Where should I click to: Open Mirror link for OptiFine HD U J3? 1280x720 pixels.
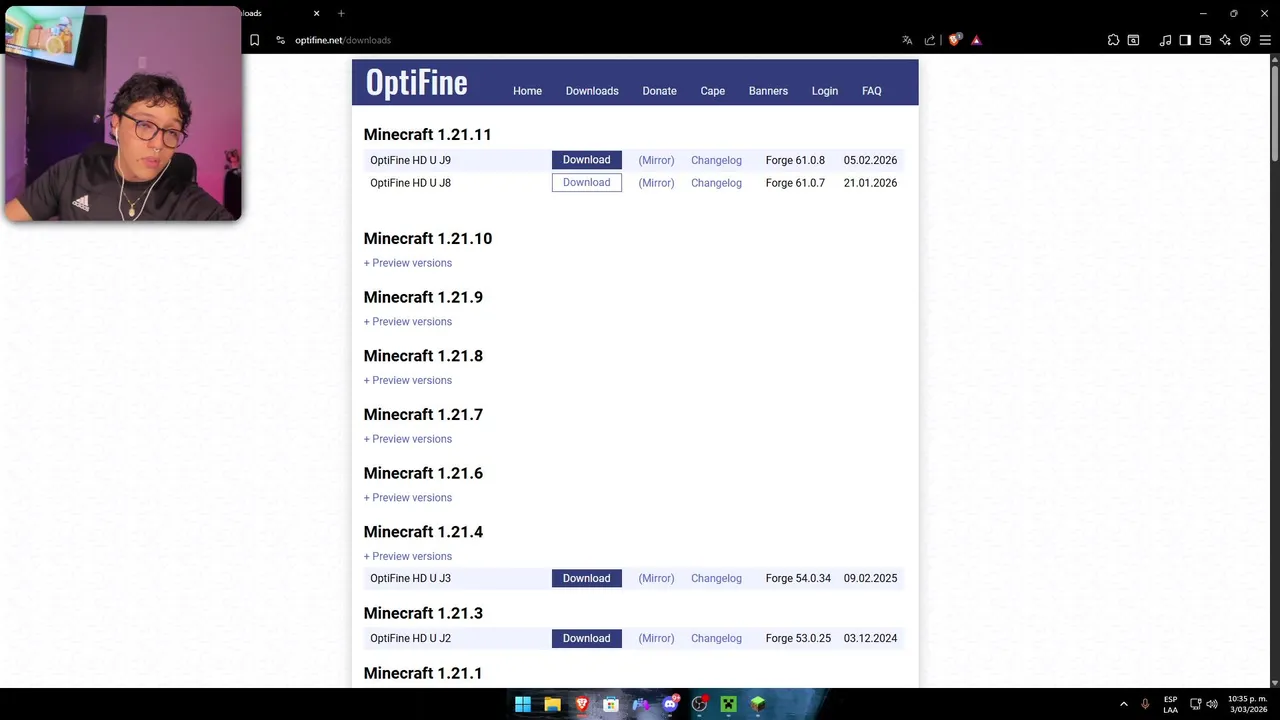pos(656,578)
